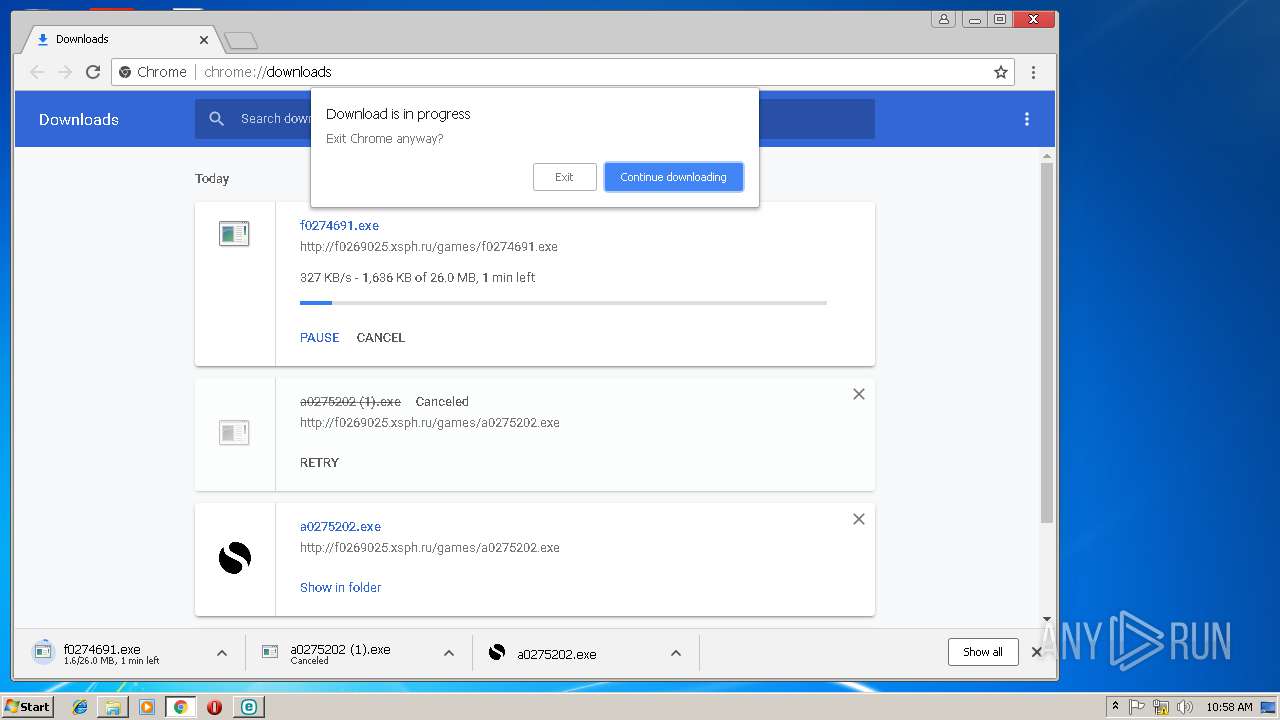Click the Chrome site info icon

click(125, 72)
